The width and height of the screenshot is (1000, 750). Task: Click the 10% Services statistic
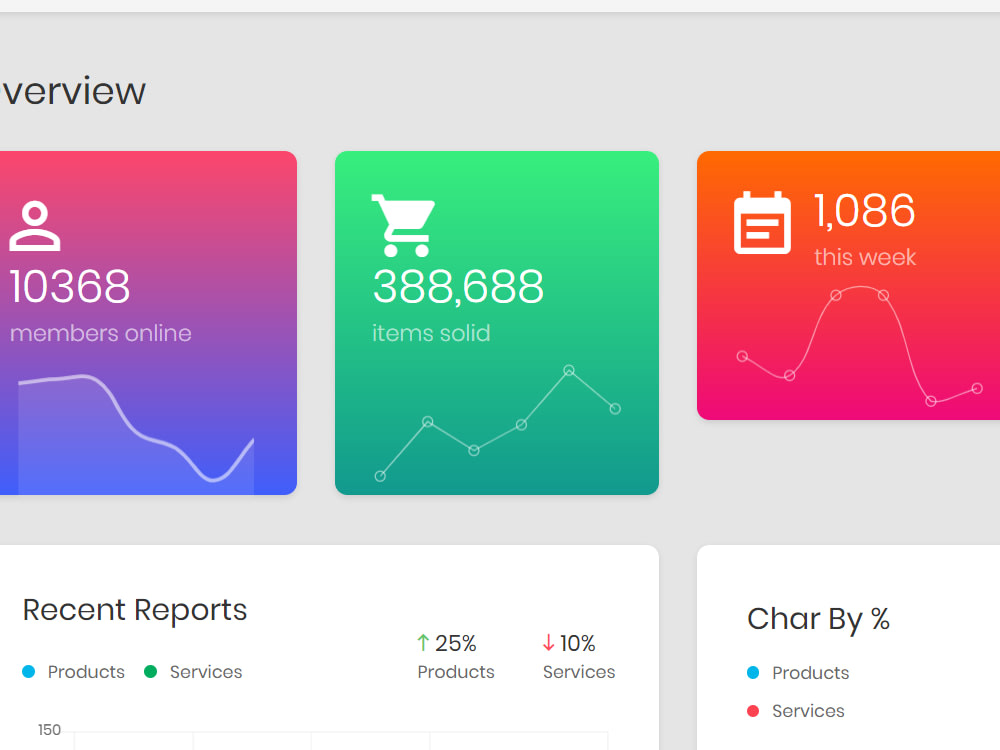[x=578, y=657]
